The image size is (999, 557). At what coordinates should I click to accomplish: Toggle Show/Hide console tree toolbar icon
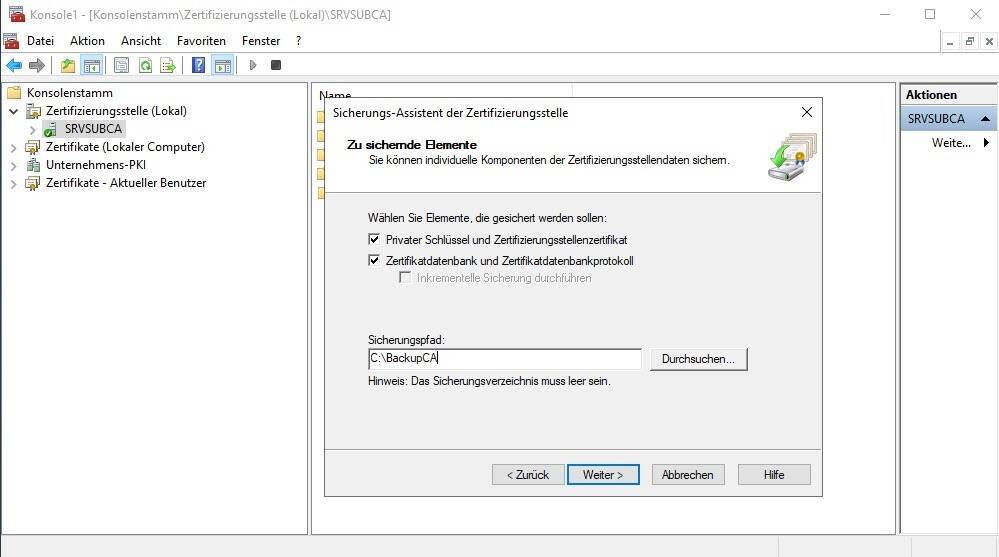(x=92, y=65)
